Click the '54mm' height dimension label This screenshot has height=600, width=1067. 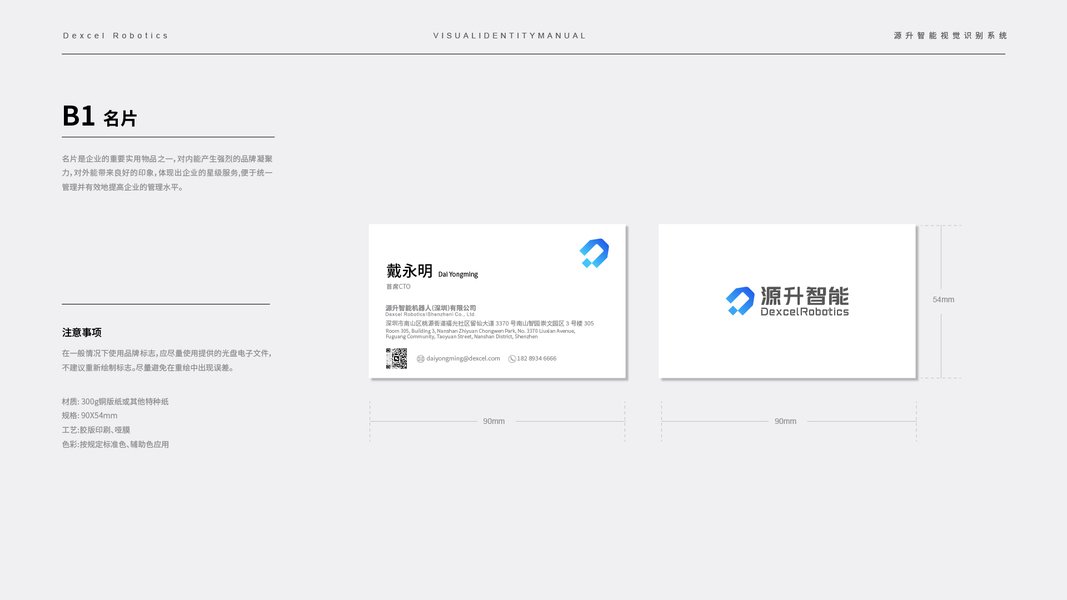point(943,299)
